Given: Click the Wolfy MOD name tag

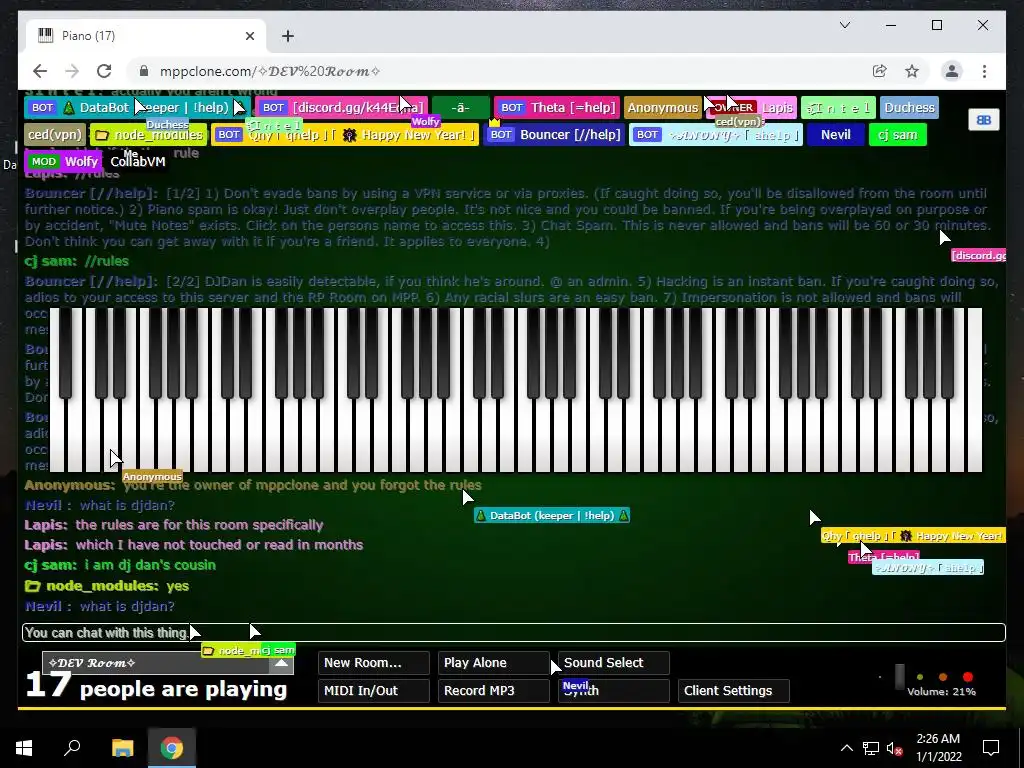Looking at the screenshot, I should point(63,161).
